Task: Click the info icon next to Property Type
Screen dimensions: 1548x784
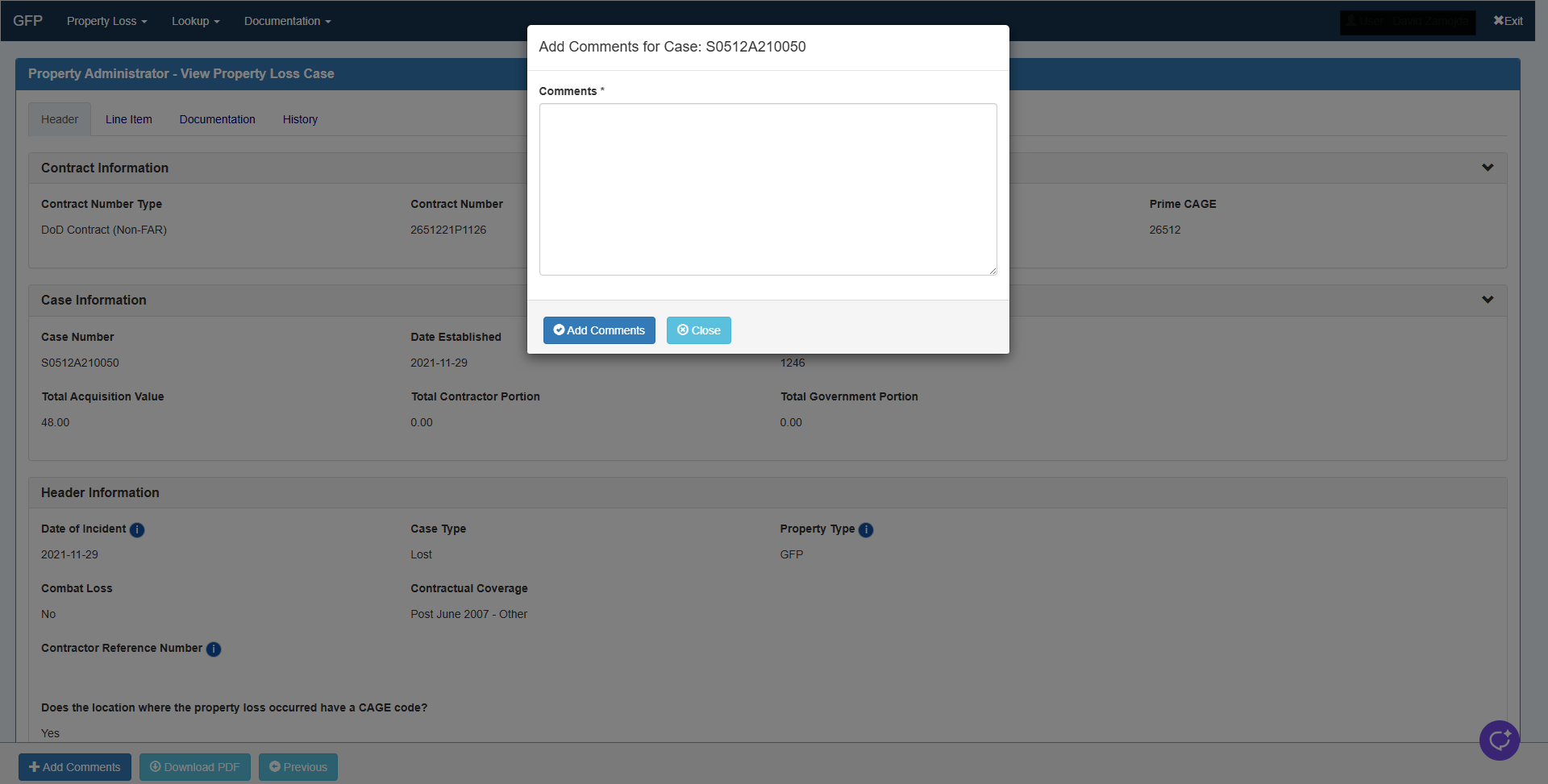Action: coord(867,529)
